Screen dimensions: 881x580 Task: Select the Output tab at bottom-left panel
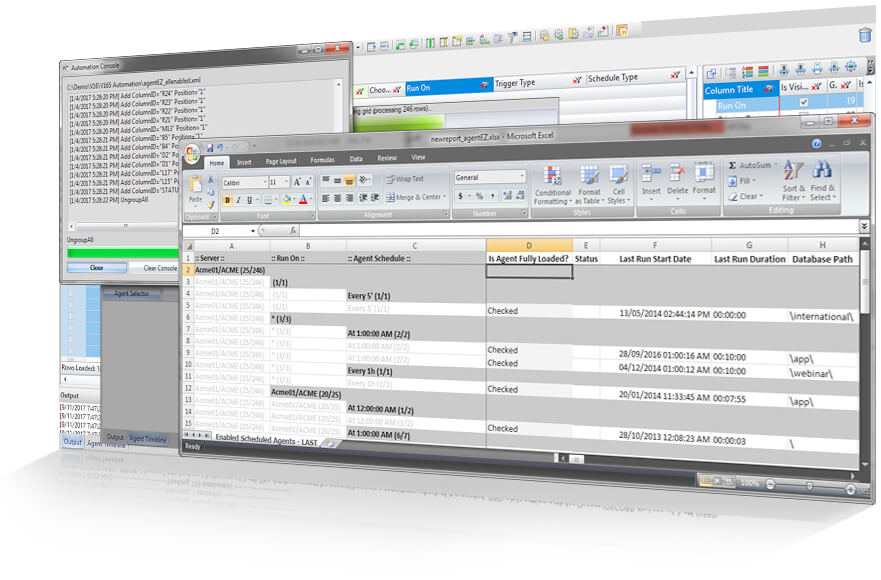tap(72, 442)
